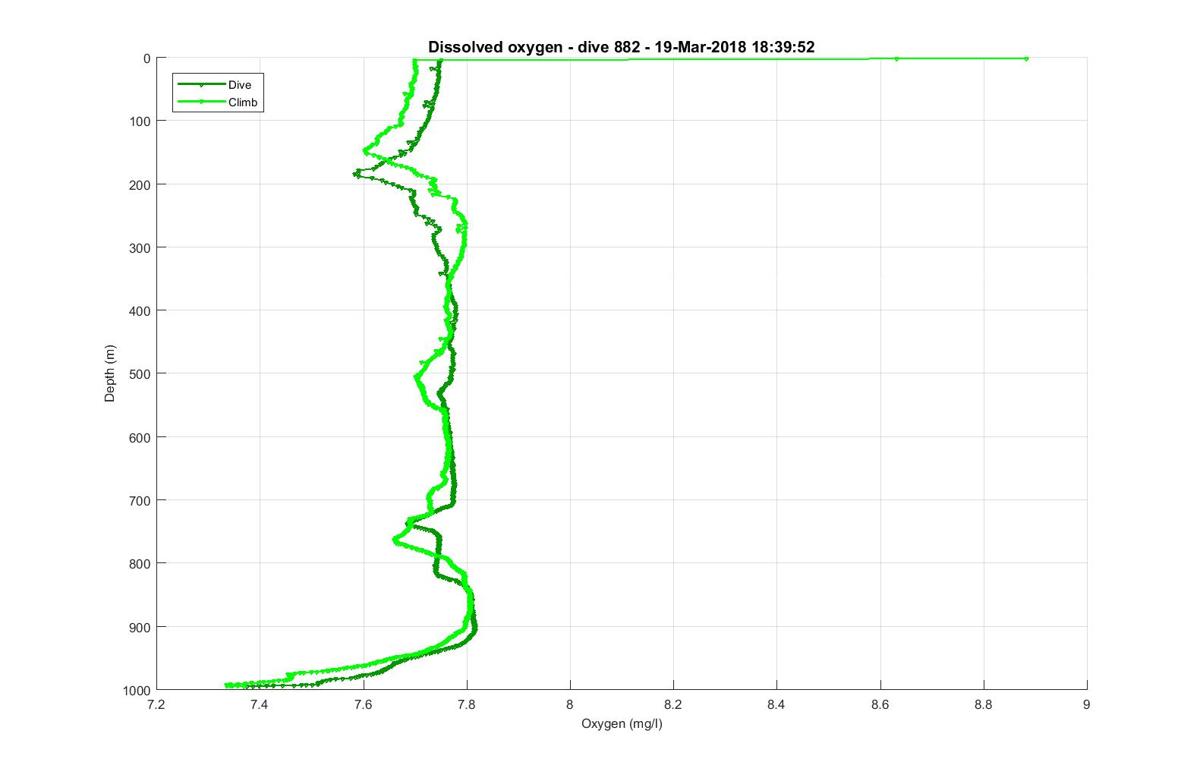This screenshot has height=775, width=1200.
Task: Click the y-axis tick label 400
Action: tap(141, 311)
